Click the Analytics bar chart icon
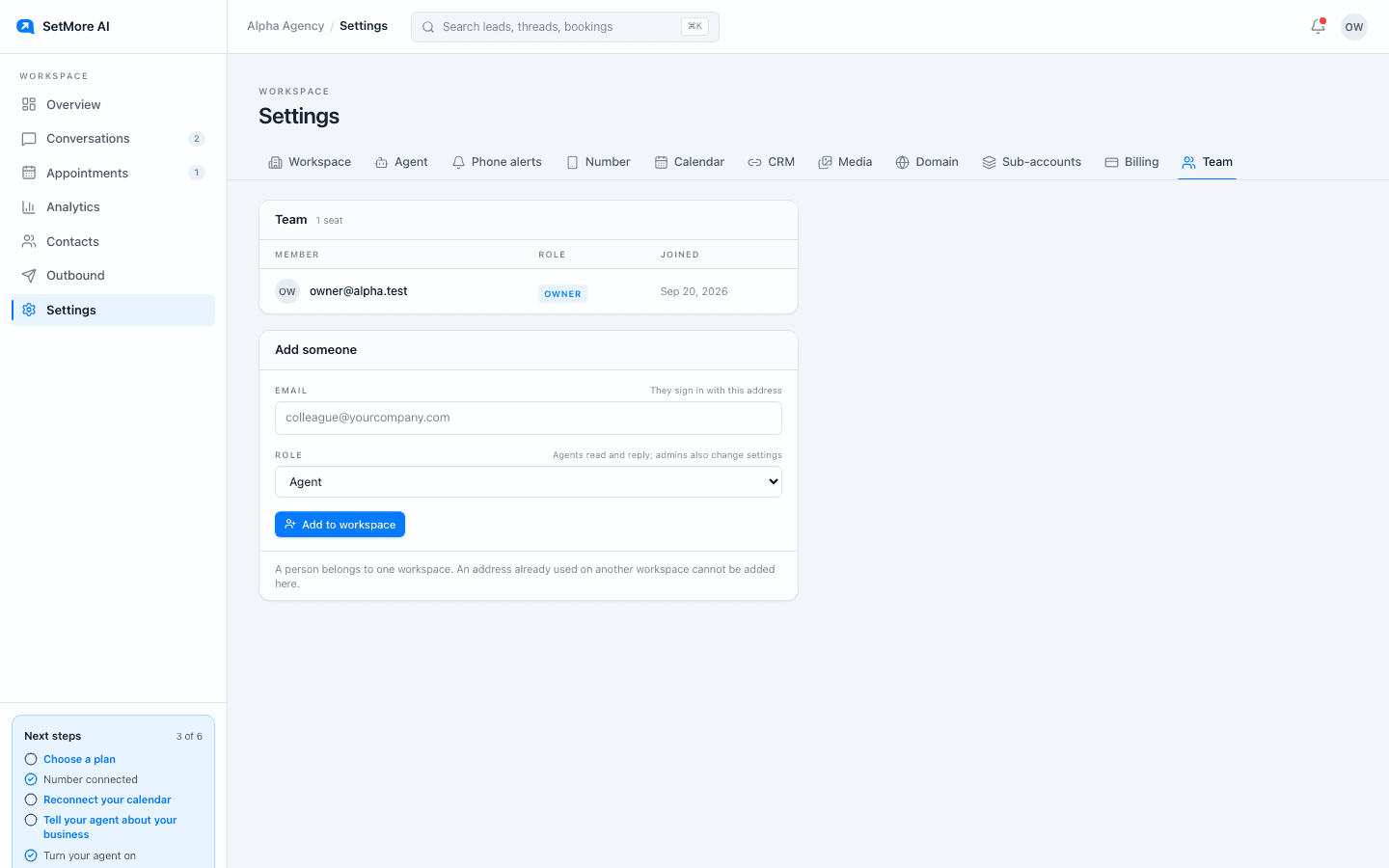 pos(29,207)
